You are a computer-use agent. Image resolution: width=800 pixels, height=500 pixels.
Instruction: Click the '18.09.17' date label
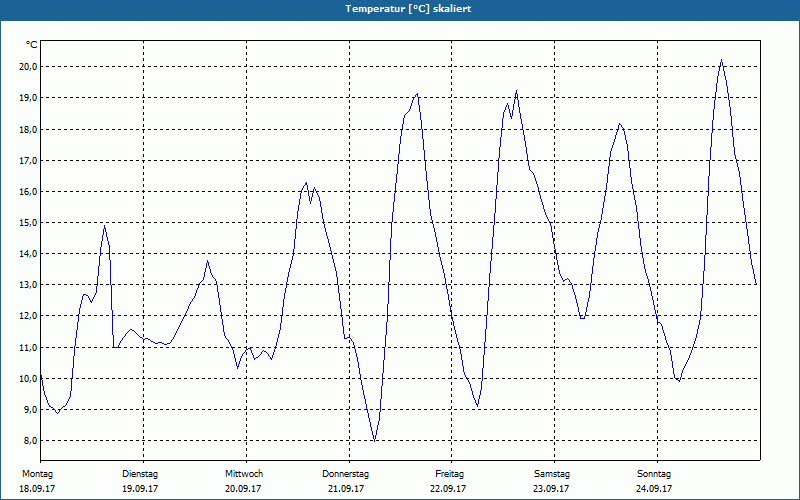(x=37, y=489)
